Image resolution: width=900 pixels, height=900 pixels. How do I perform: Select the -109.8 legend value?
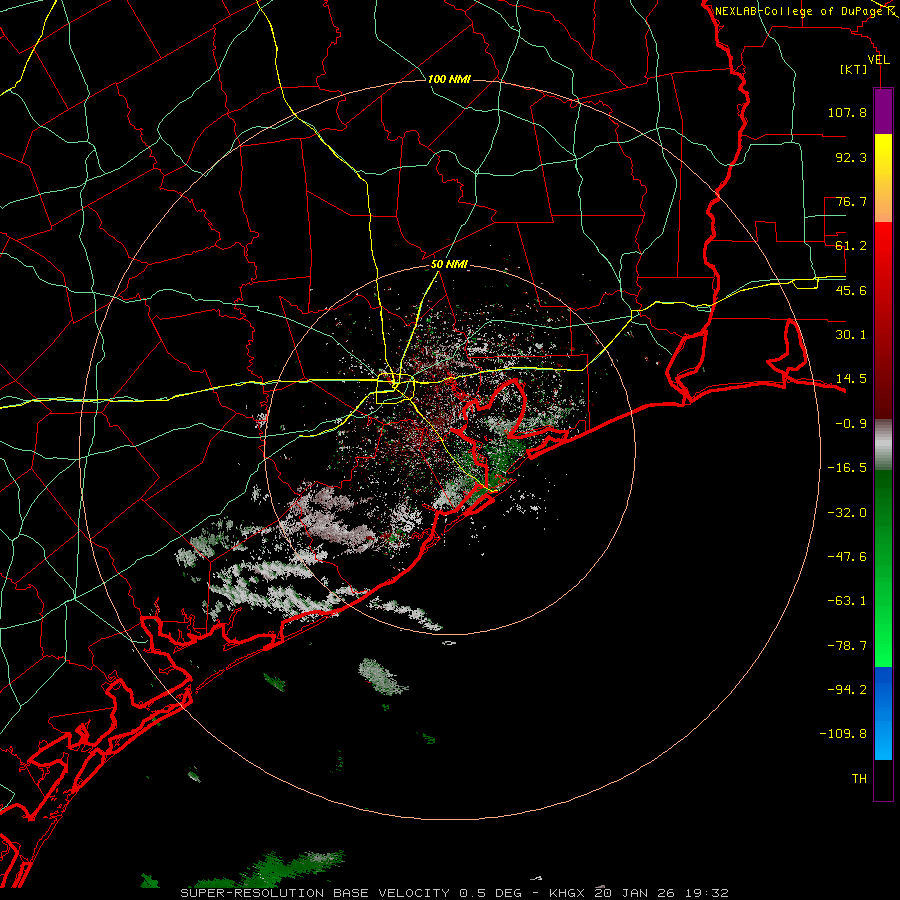tap(843, 734)
